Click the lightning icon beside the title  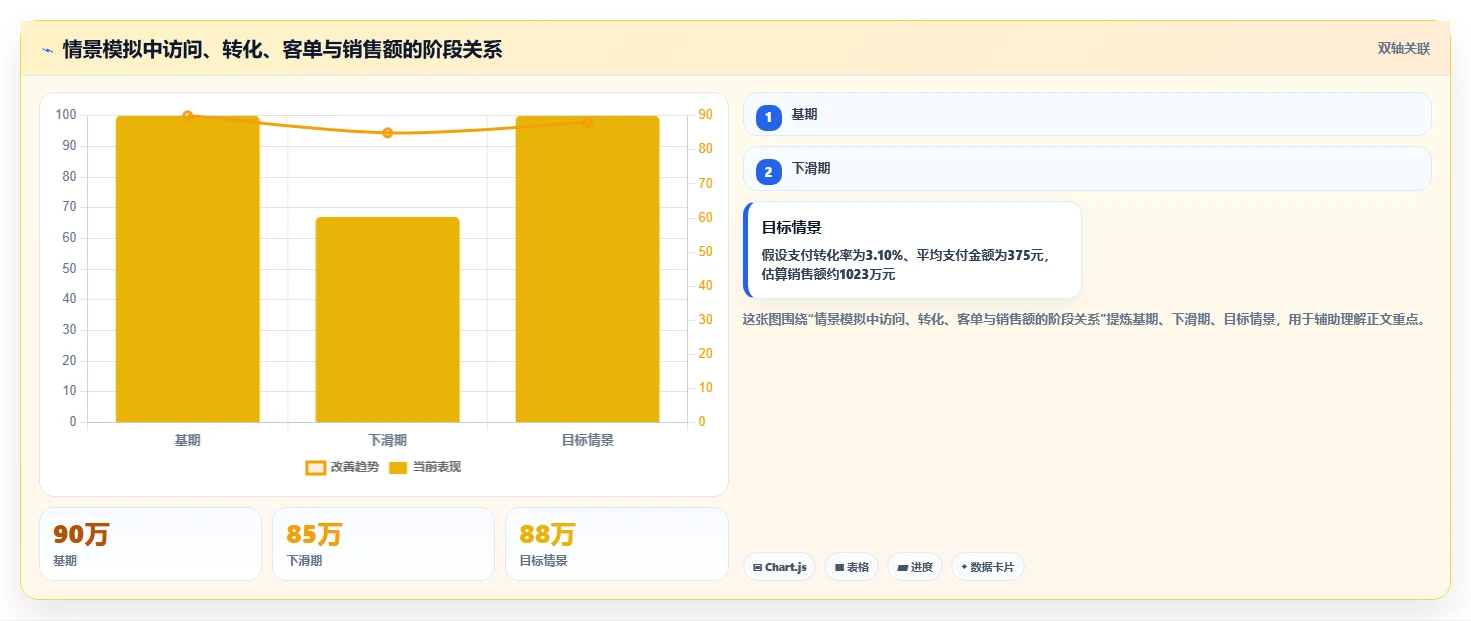[47, 50]
